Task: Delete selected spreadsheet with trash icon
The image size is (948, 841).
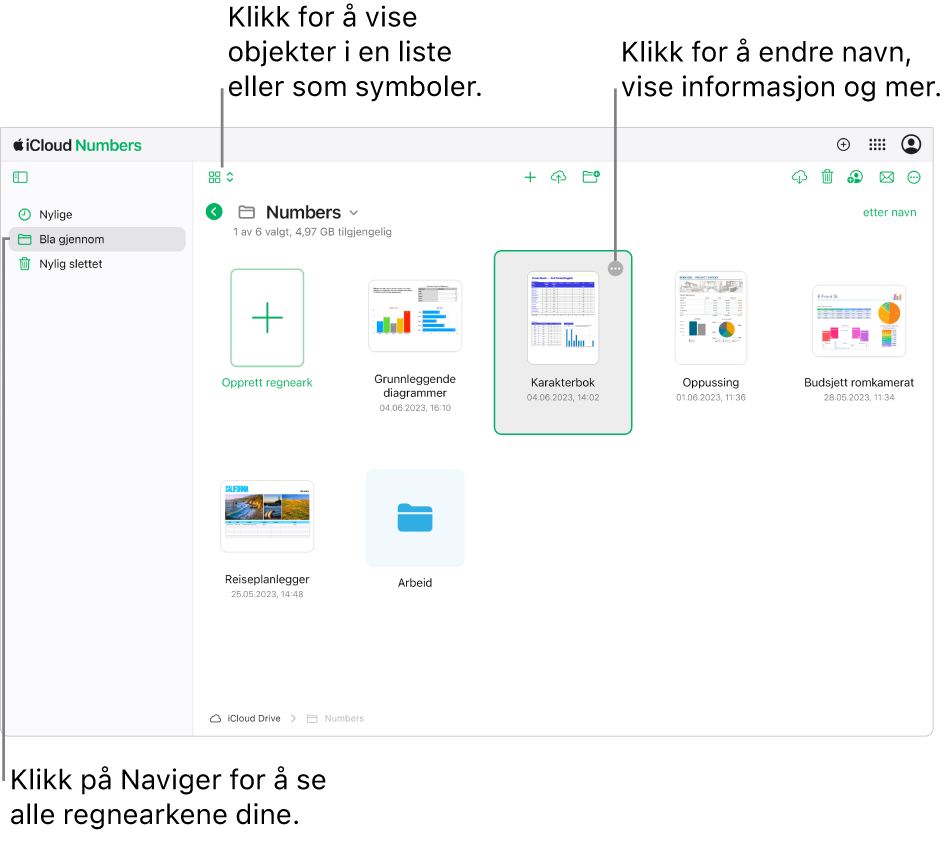Action: 827,177
